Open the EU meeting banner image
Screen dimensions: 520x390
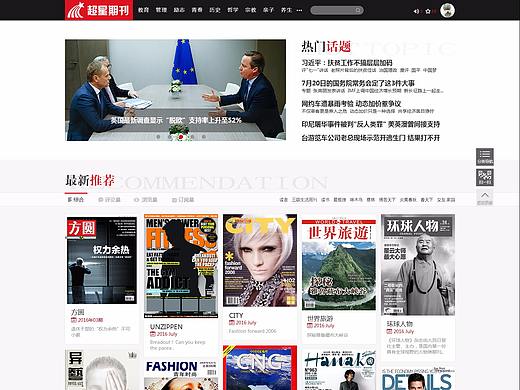tap(175, 90)
